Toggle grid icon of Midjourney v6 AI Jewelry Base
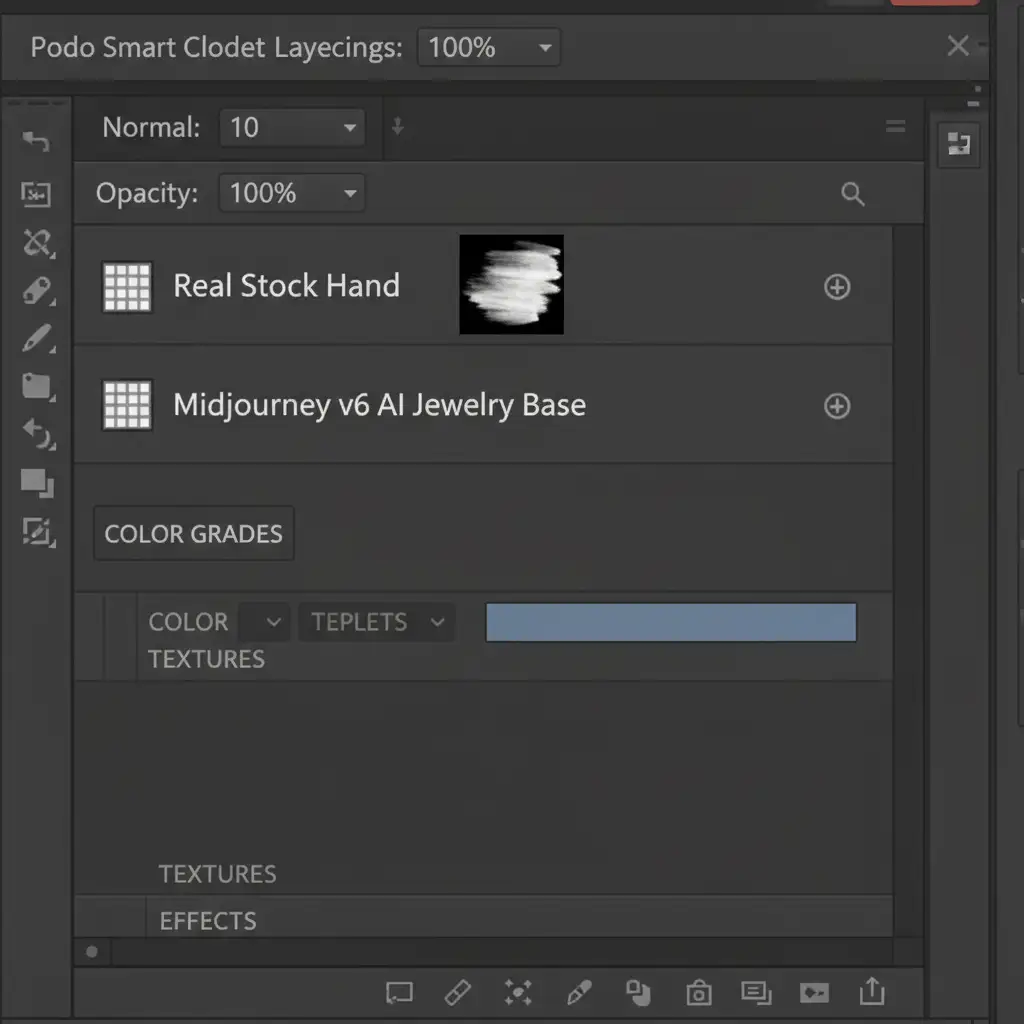Image resolution: width=1024 pixels, height=1024 pixels. [x=127, y=405]
